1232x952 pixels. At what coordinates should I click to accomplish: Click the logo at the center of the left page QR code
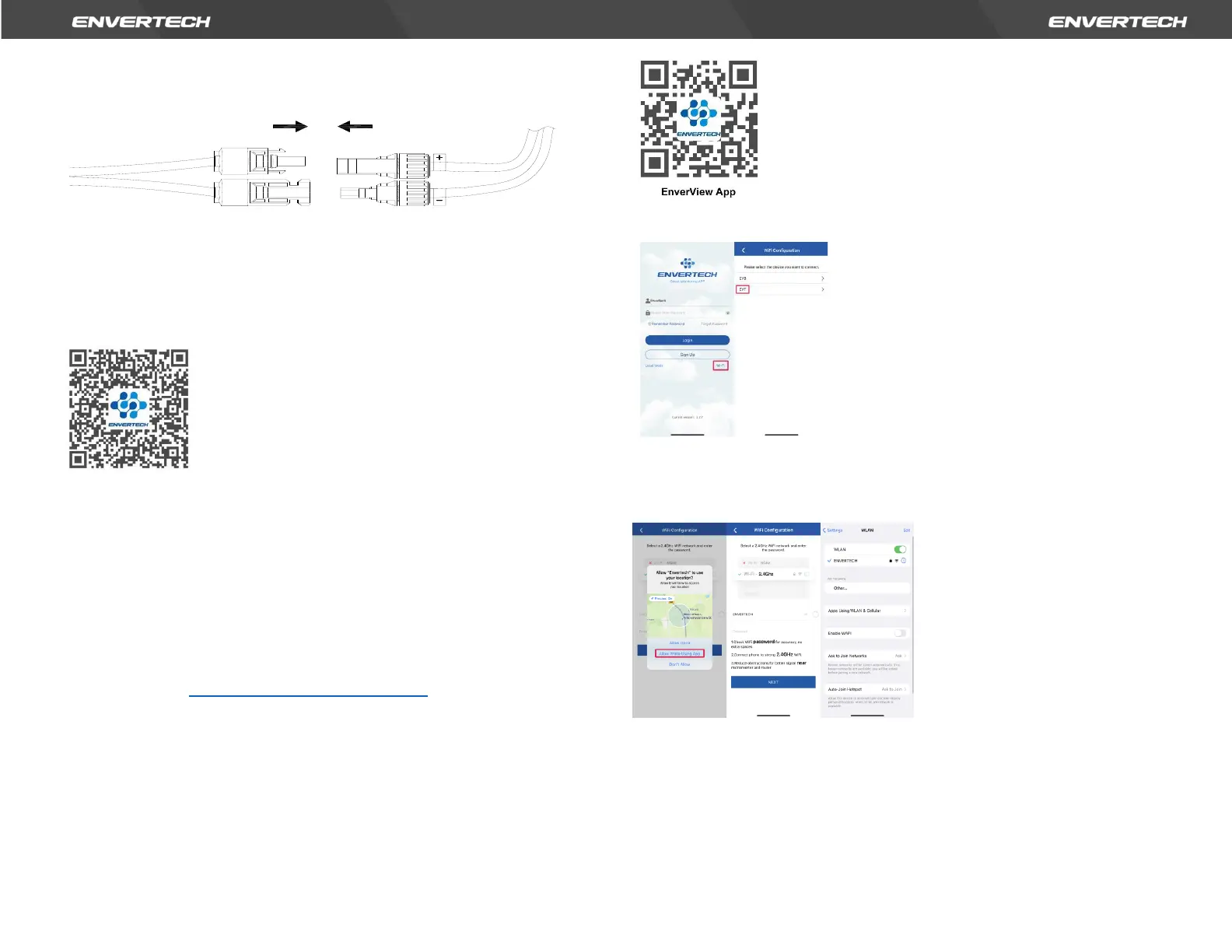point(128,409)
